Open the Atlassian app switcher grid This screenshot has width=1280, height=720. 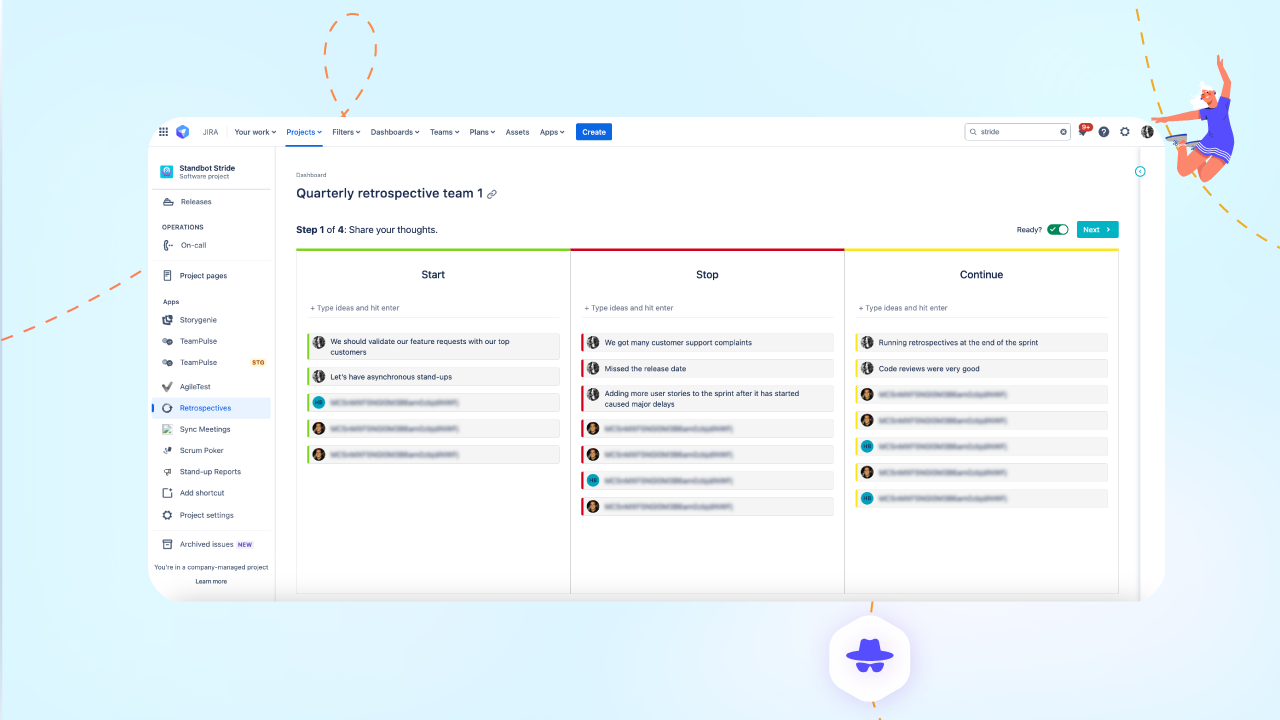point(163,131)
